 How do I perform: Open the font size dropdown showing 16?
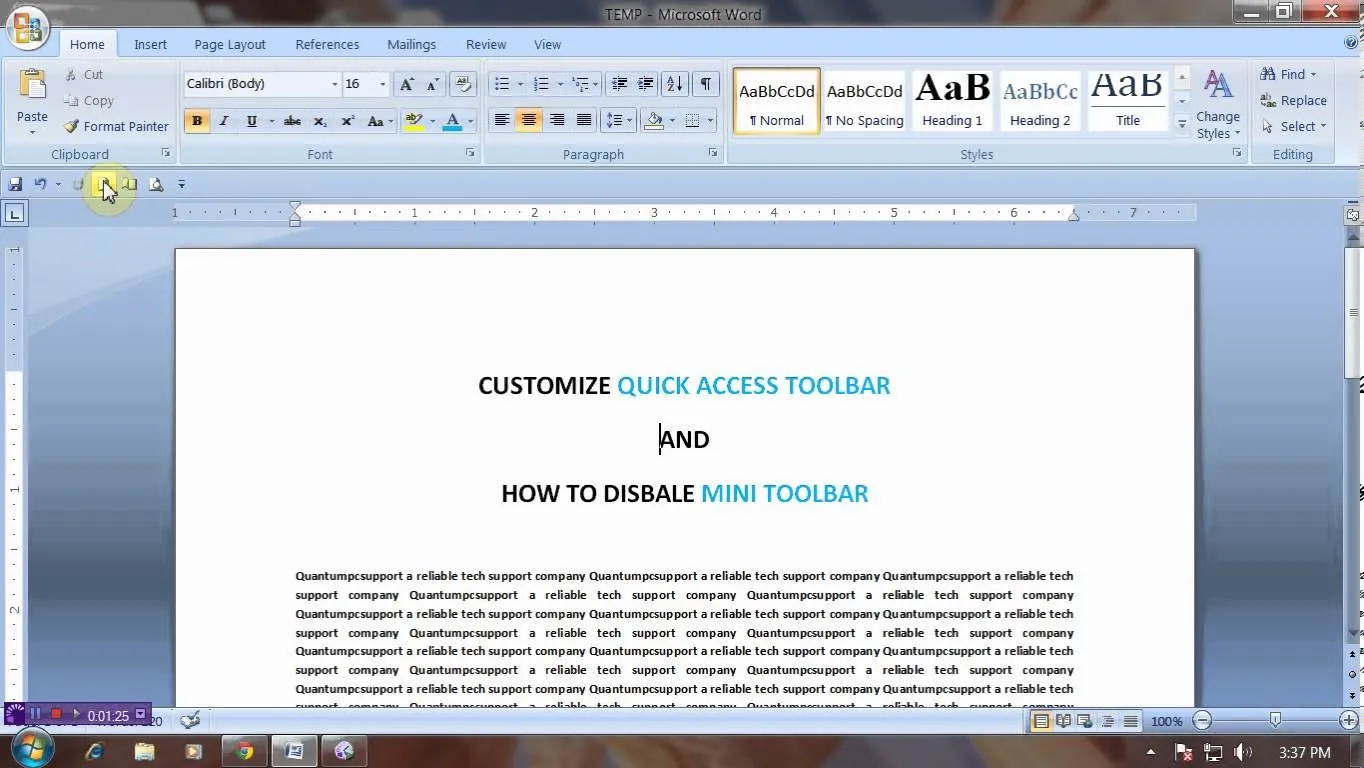click(382, 84)
